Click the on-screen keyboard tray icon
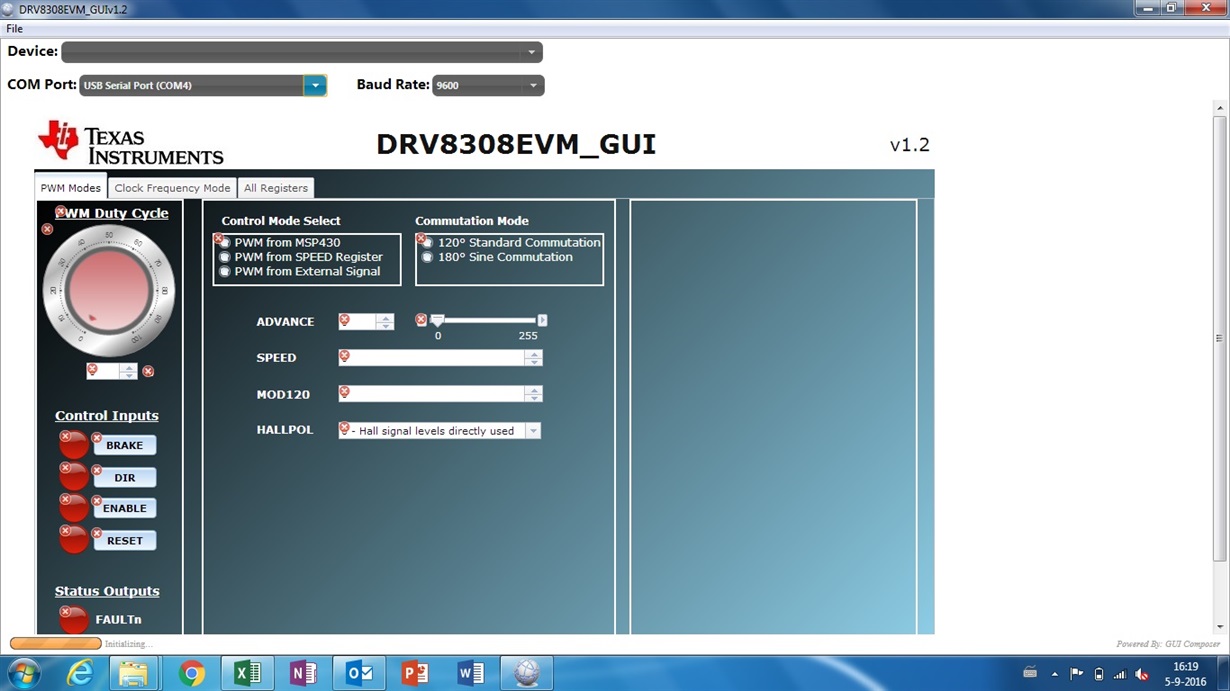Viewport: 1230px width, 691px height. coord(1030,673)
